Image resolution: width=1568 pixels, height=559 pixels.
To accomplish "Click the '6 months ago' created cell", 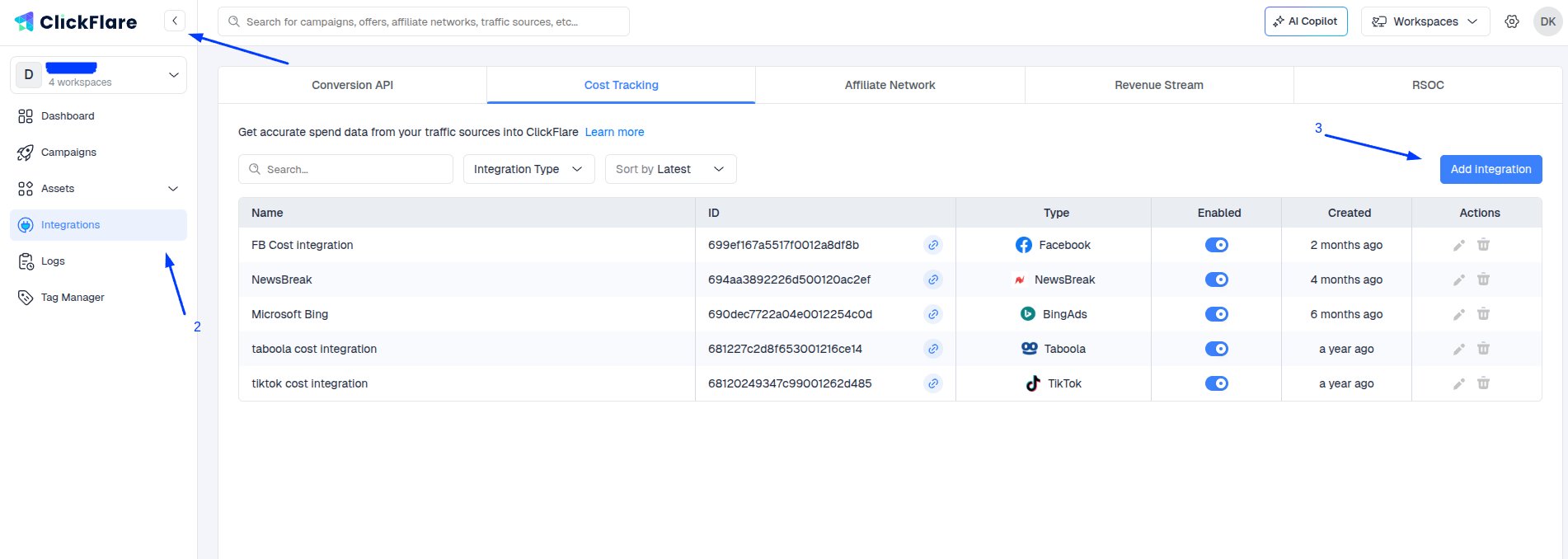I will click(x=1346, y=314).
